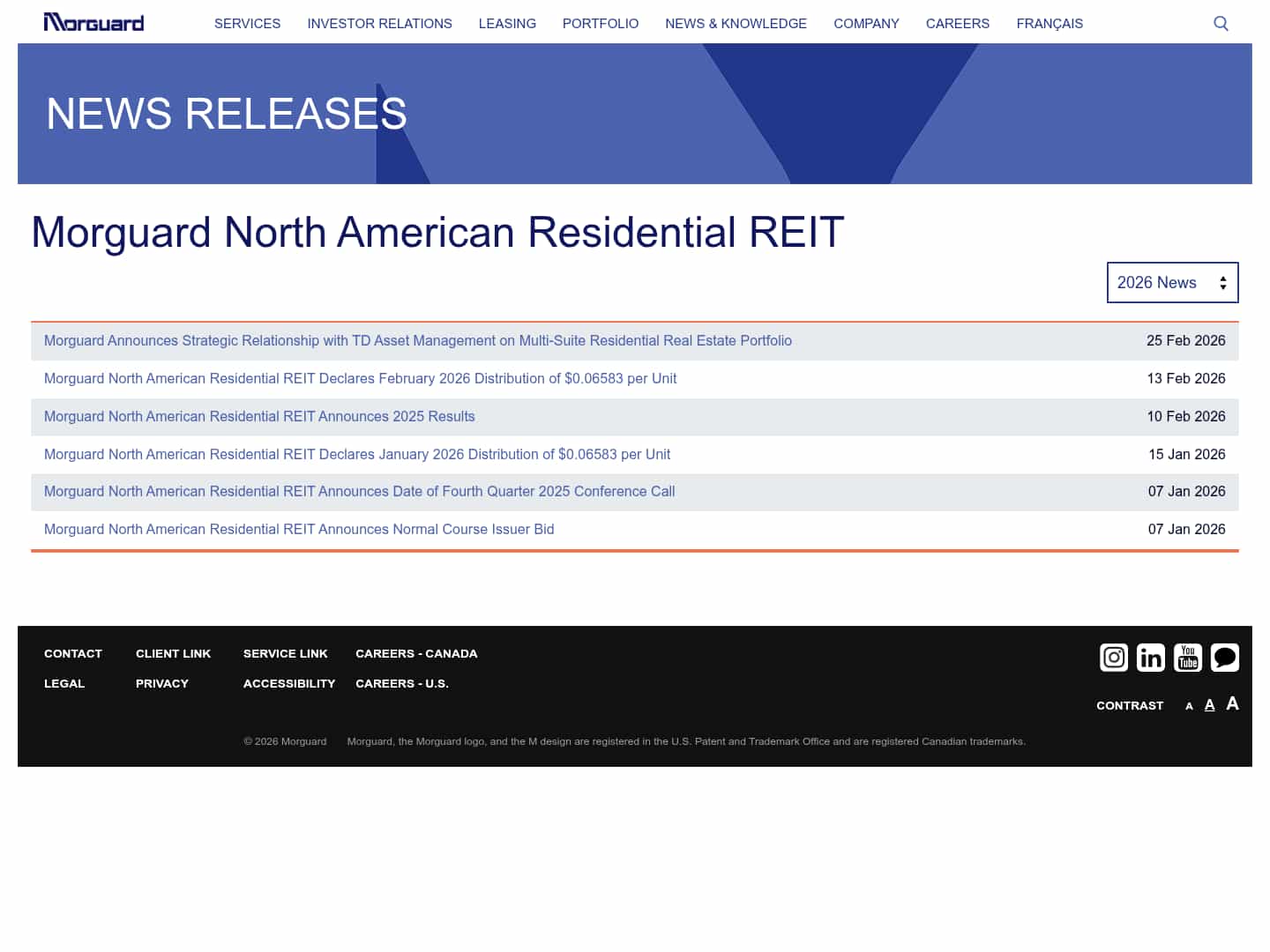Viewport: 1270px width, 952px height.
Task: Open the SERVICES menu
Action: [x=247, y=24]
